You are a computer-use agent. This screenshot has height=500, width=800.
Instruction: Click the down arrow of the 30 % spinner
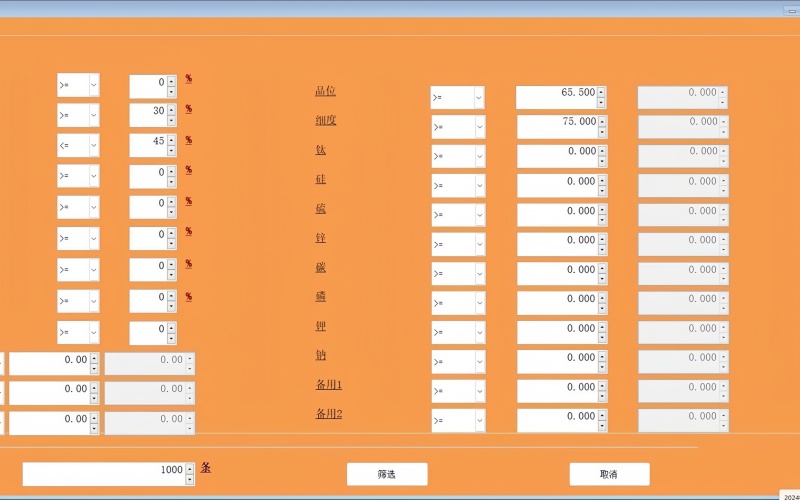click(x=171, y=121)
